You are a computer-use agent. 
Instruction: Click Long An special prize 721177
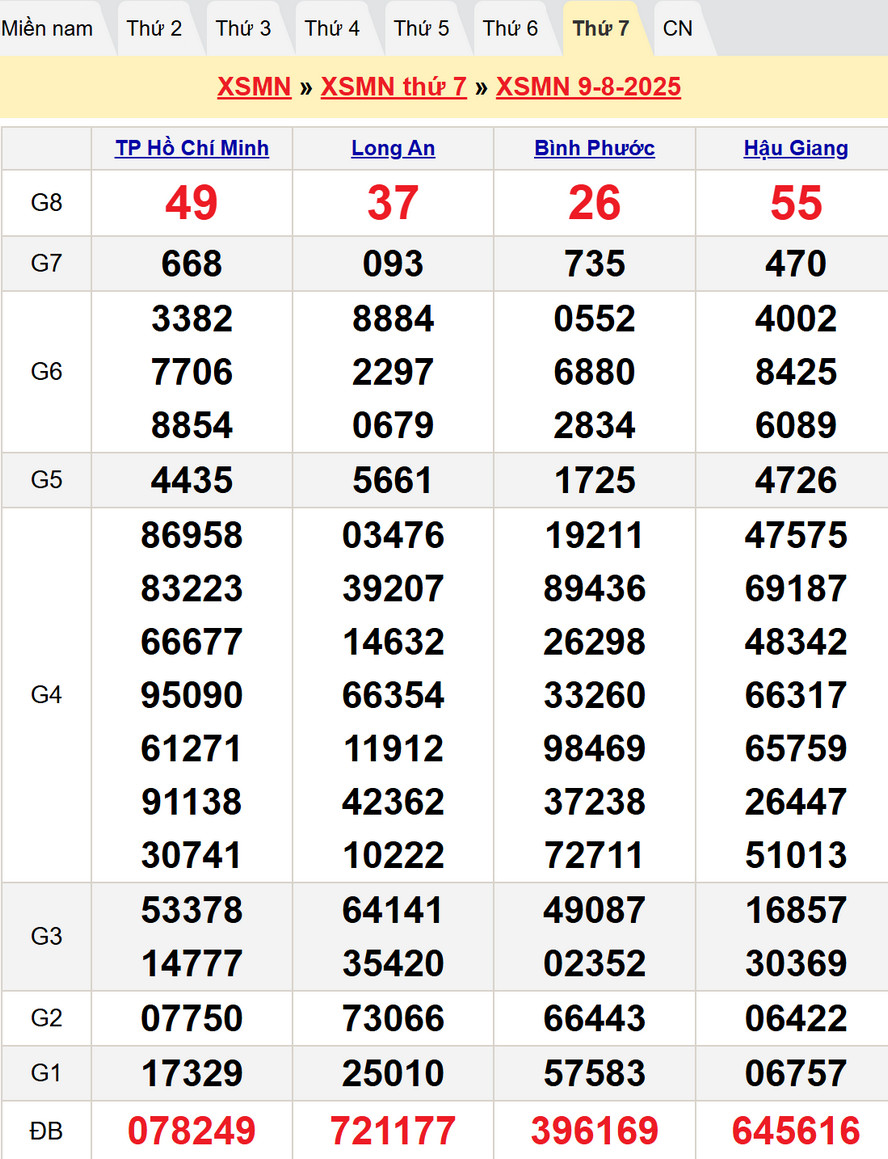point(393,1130)
